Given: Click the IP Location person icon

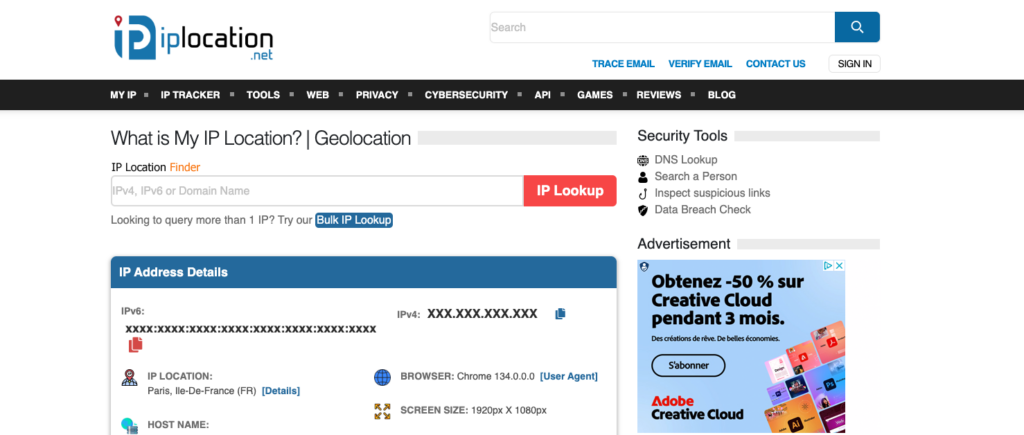Looking at the screenshot, I should coord(129,378).
